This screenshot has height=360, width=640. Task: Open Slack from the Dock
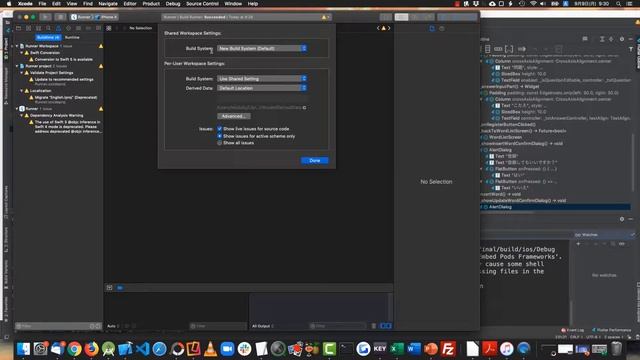[244, 349]
